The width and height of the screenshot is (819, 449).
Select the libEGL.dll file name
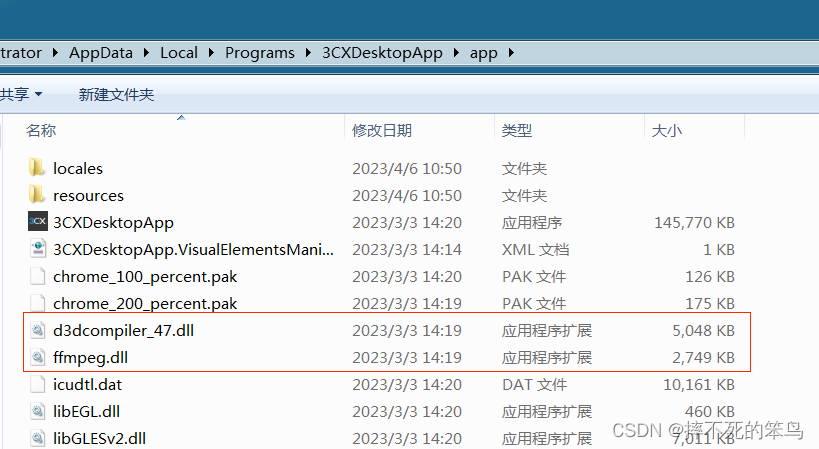(86, 411)
